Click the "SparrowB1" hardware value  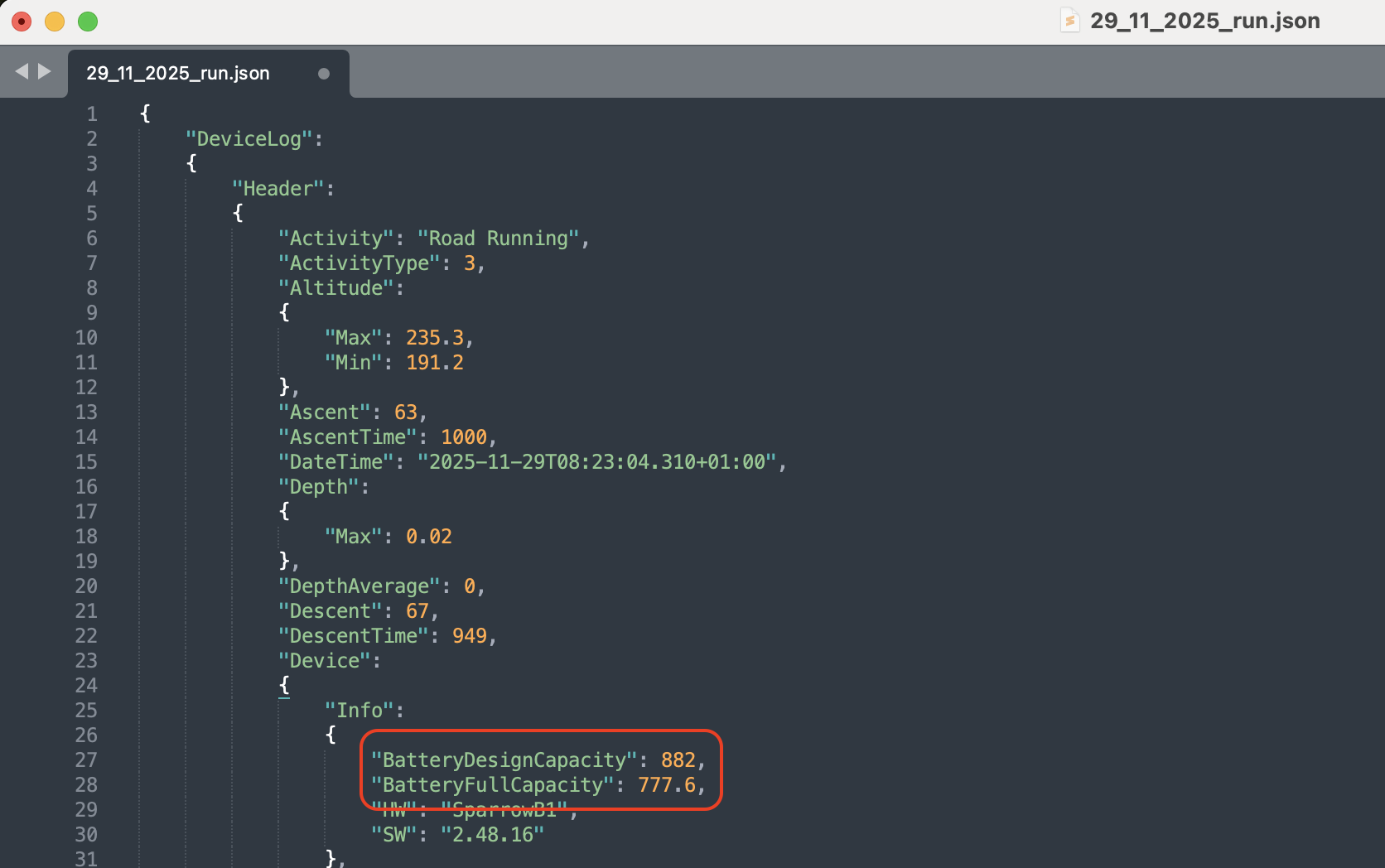(506, 809)
